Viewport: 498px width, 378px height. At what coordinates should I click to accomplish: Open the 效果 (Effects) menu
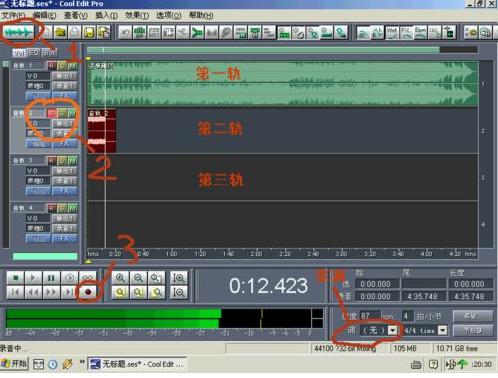pos(137,15)
